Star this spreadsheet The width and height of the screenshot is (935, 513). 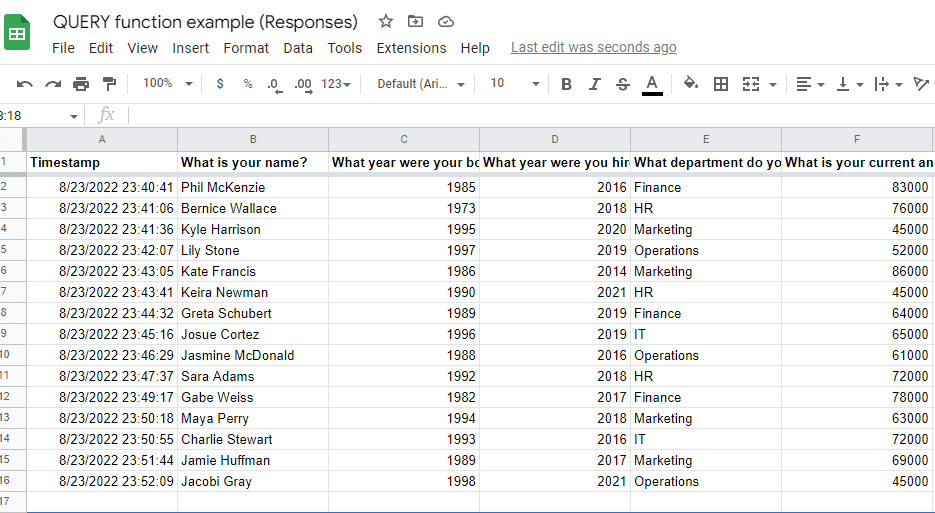point(386,22)
